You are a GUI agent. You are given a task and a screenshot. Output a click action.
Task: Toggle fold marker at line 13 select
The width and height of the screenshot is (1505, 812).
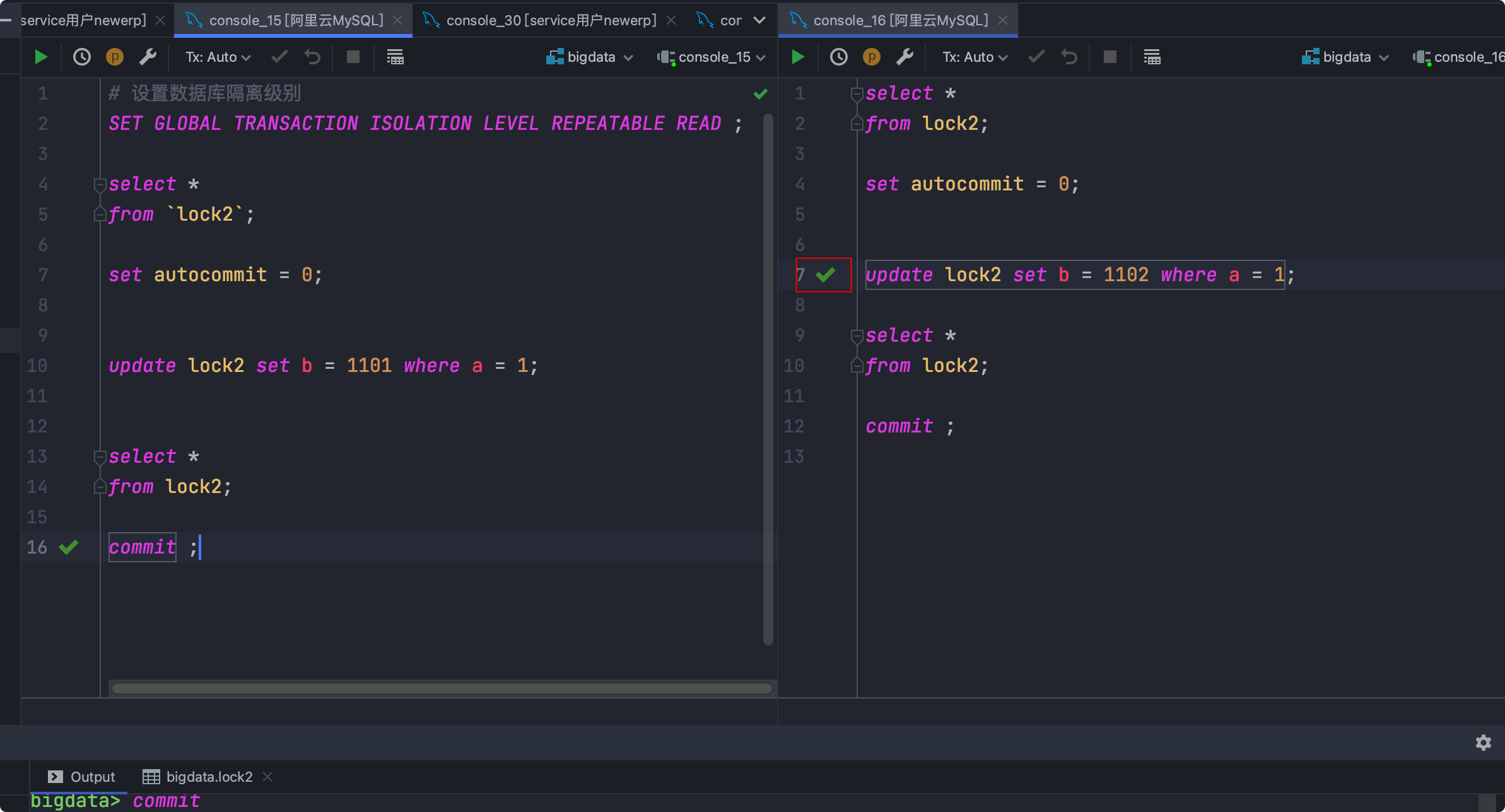click(x=100, y=457)
